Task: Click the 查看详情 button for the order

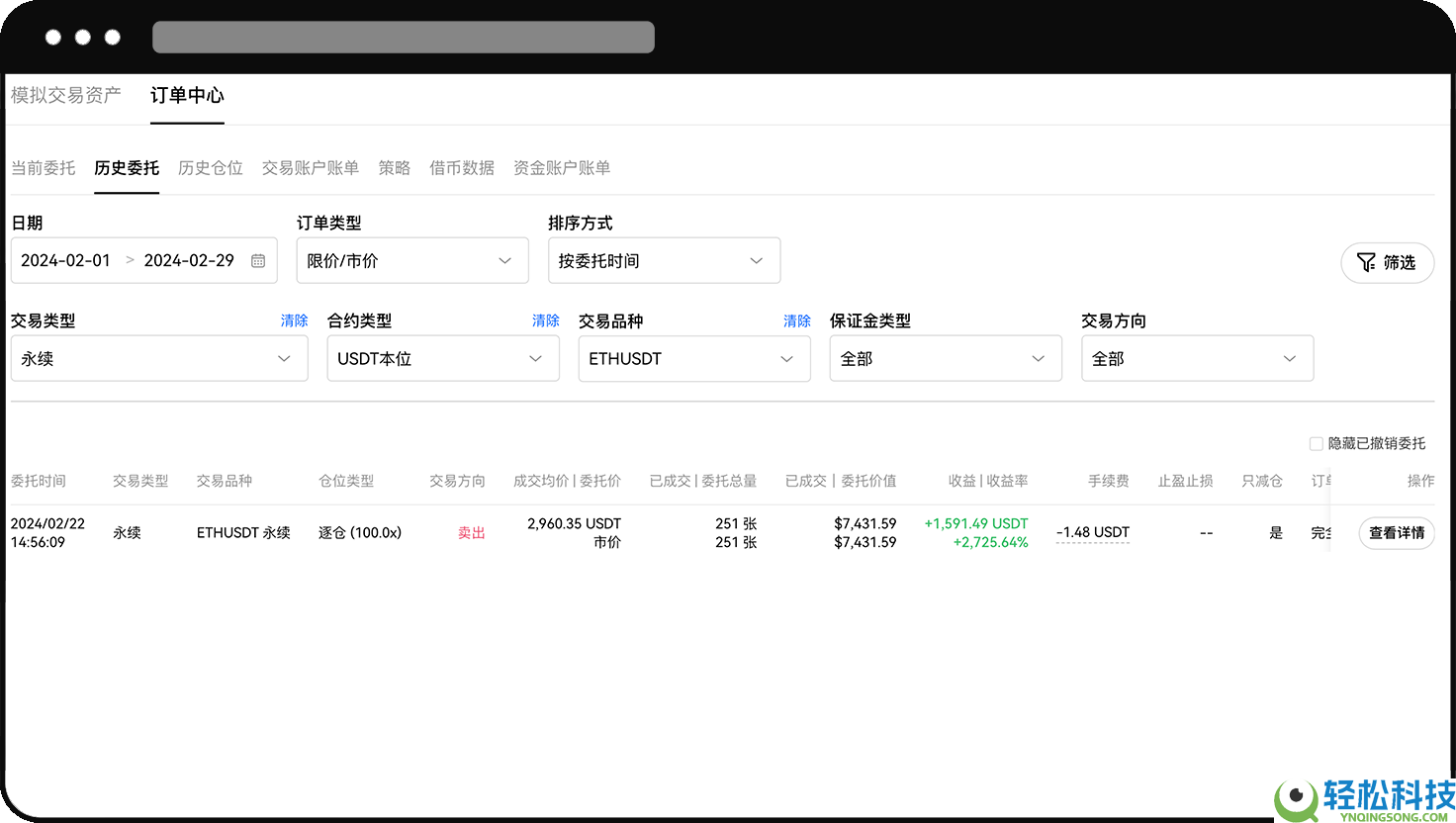Action: [x=1397, y=533]
